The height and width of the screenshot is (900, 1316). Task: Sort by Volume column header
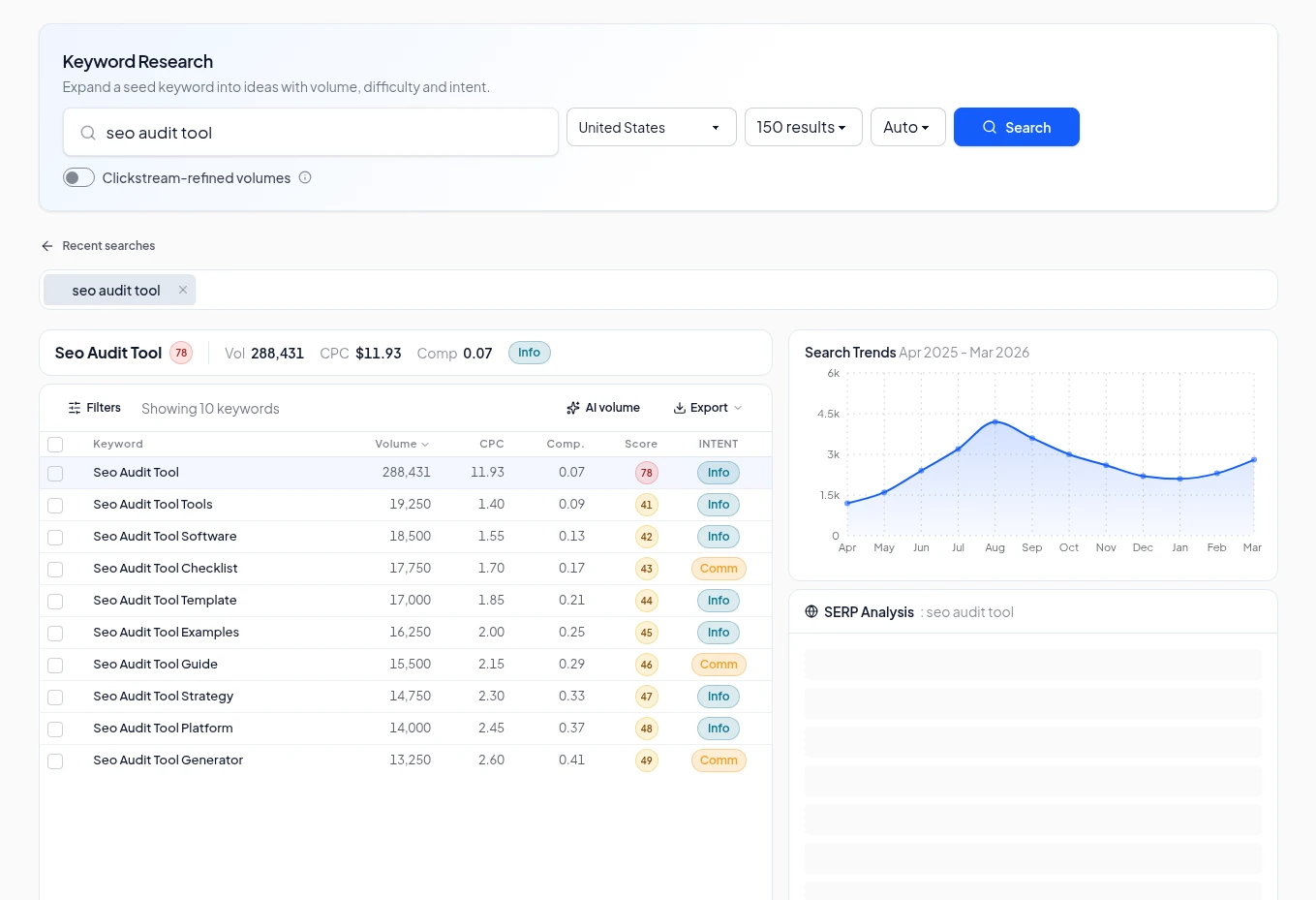[402, 444]
